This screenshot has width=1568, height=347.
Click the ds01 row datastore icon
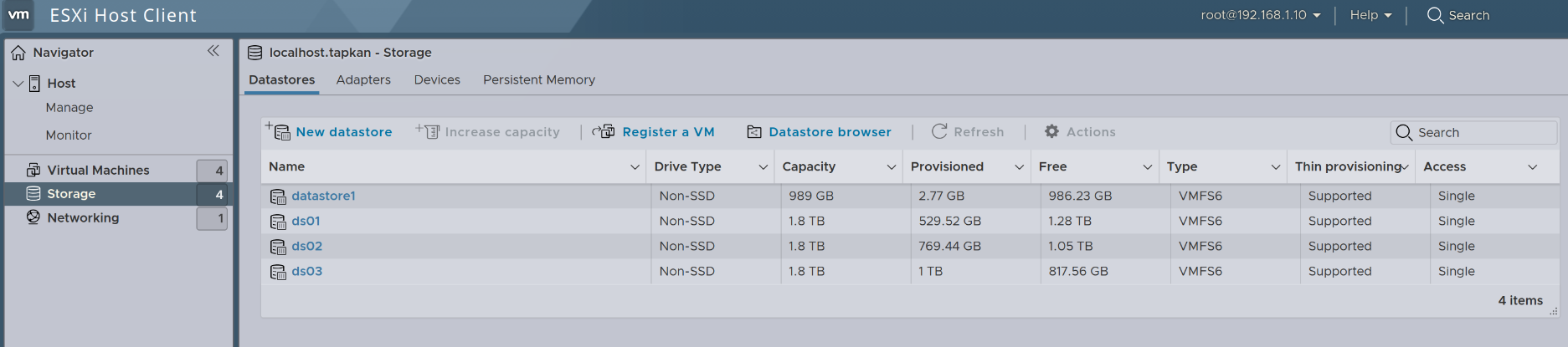coord(278,222)
